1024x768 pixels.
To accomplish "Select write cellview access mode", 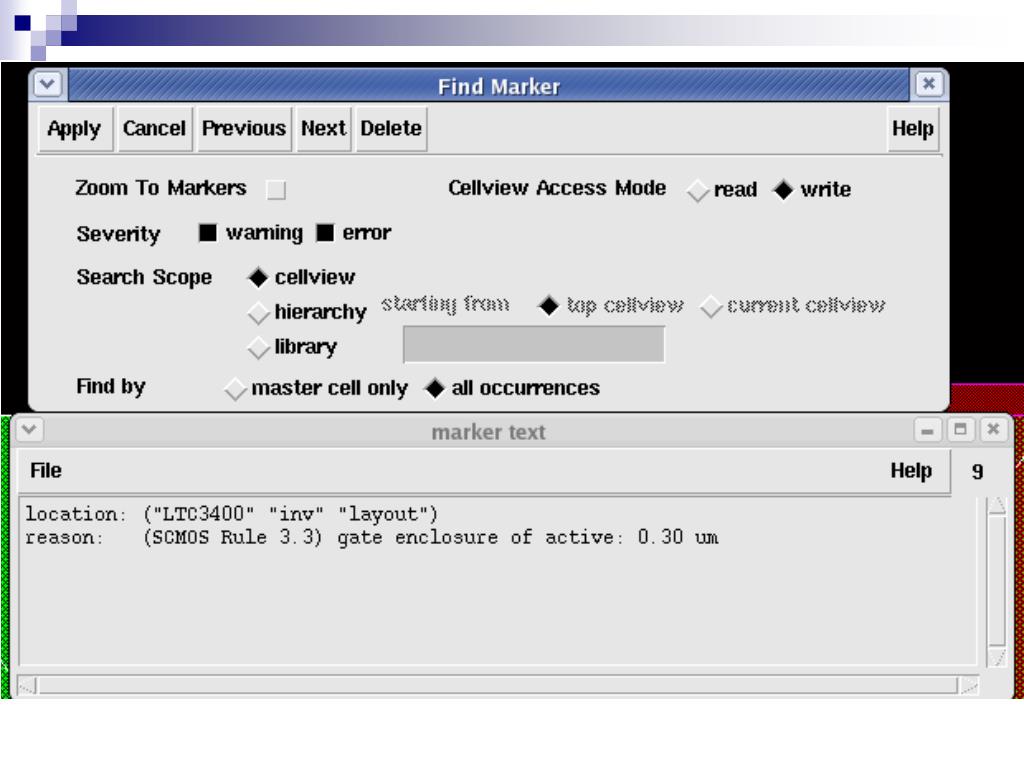I will pyautogui.click(x=782, y=190).
